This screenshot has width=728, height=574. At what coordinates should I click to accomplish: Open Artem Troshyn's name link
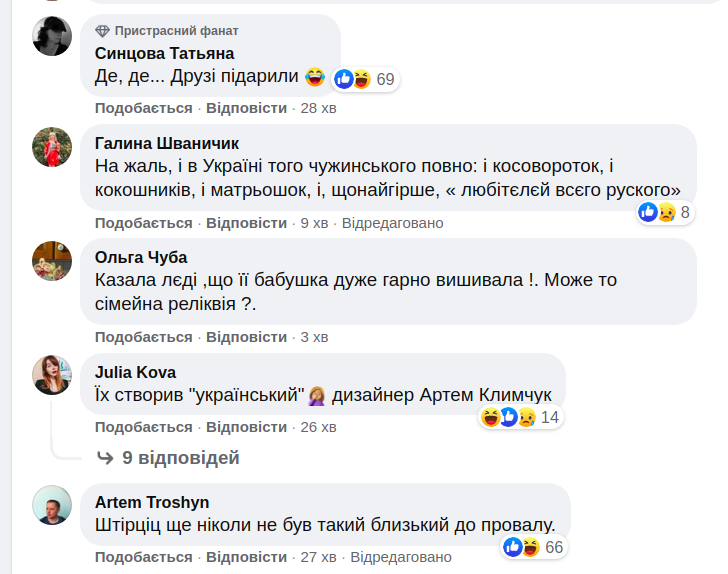(151, 502)
